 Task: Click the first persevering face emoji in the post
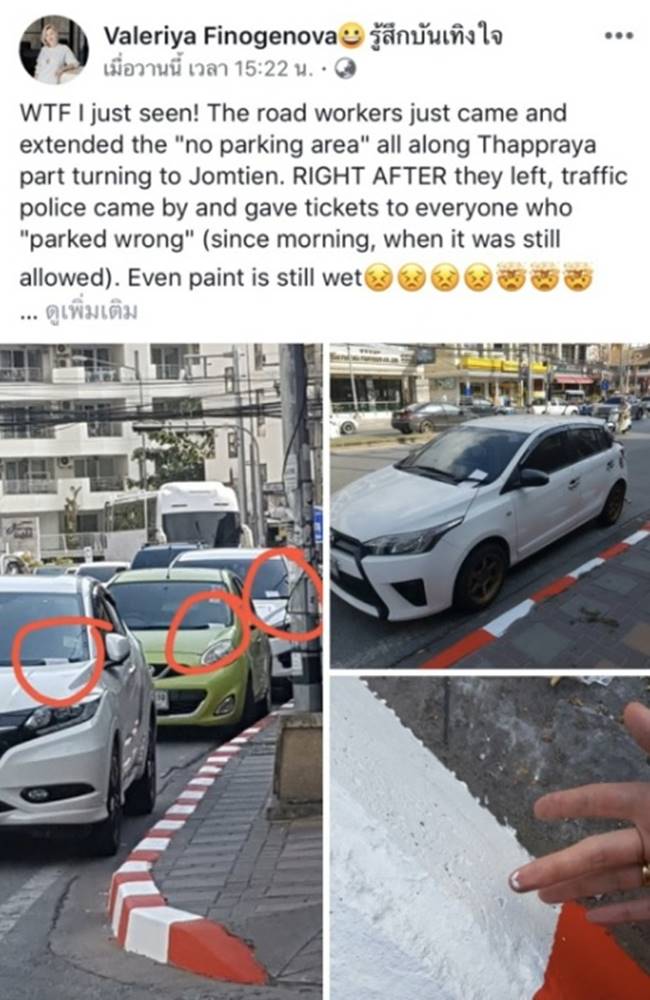379,278
